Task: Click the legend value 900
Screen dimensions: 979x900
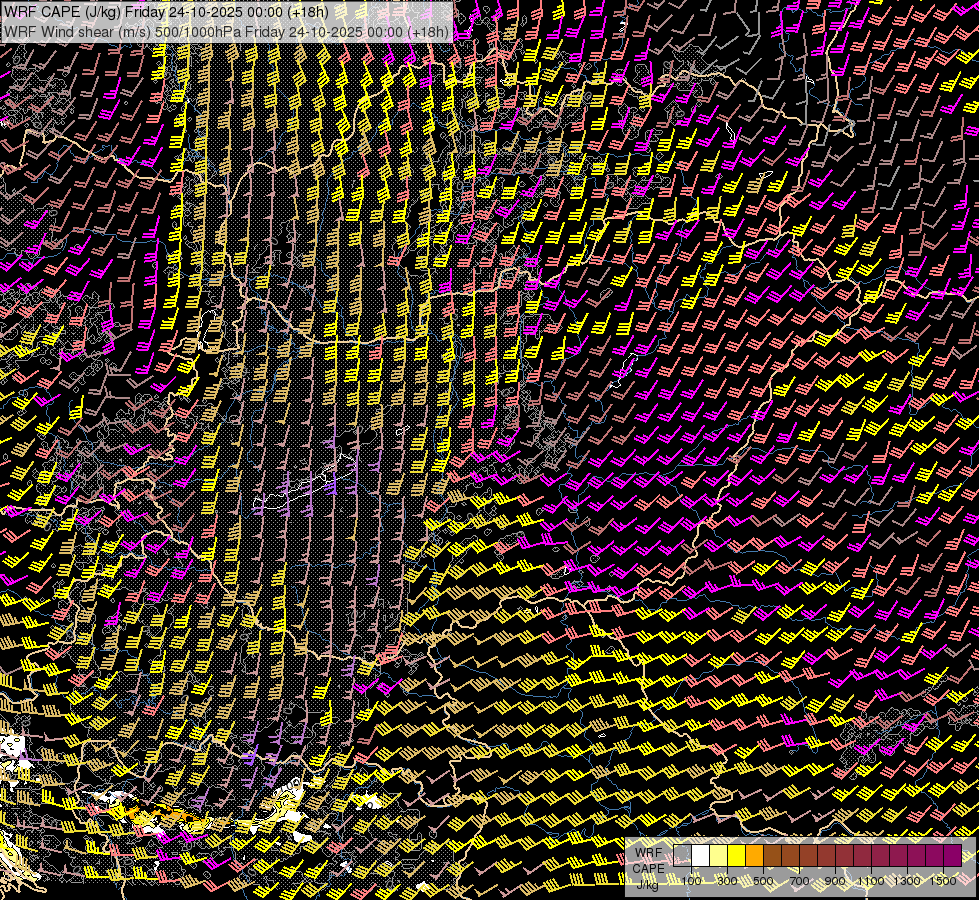Action: pyautogui.click(x=835, y=881)
